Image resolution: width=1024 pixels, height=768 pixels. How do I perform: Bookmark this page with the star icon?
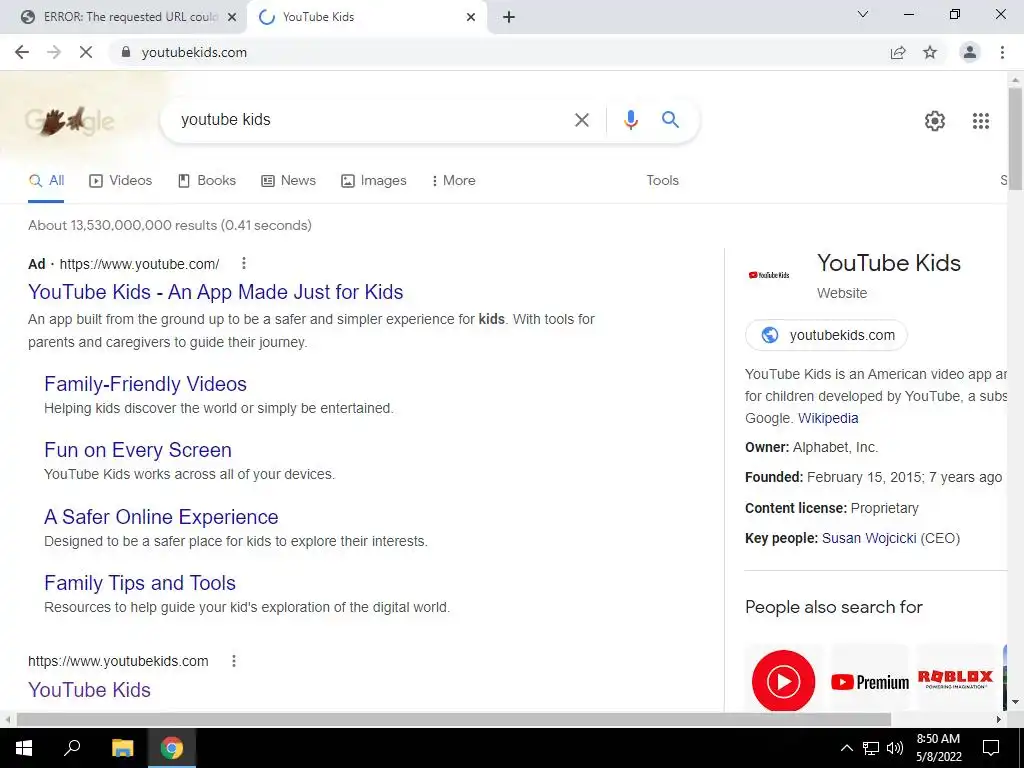point(930,52)
